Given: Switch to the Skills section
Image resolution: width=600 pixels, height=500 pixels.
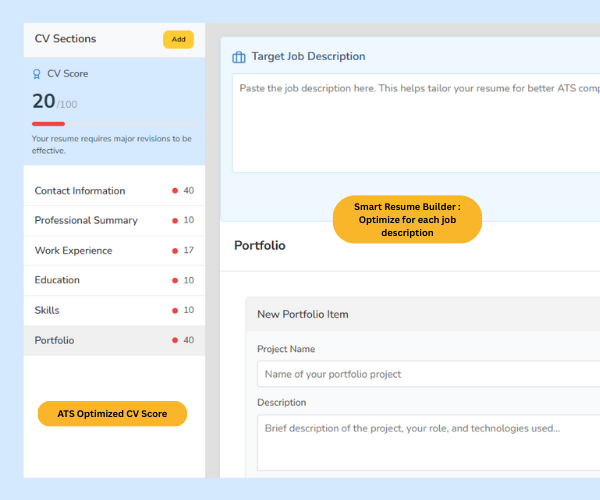Looking at the screenshot, I should point(47,310).
